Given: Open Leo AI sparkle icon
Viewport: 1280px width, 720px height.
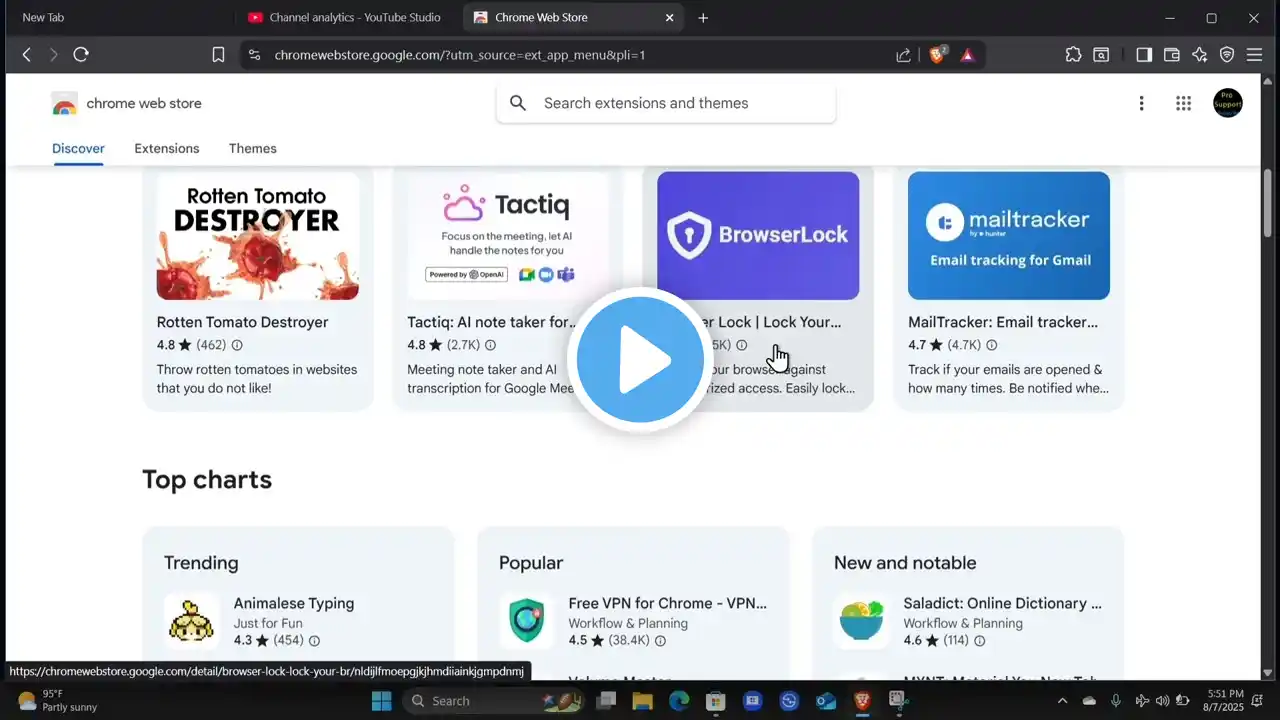Looking at the screenshot, I should click(1200, 55).
